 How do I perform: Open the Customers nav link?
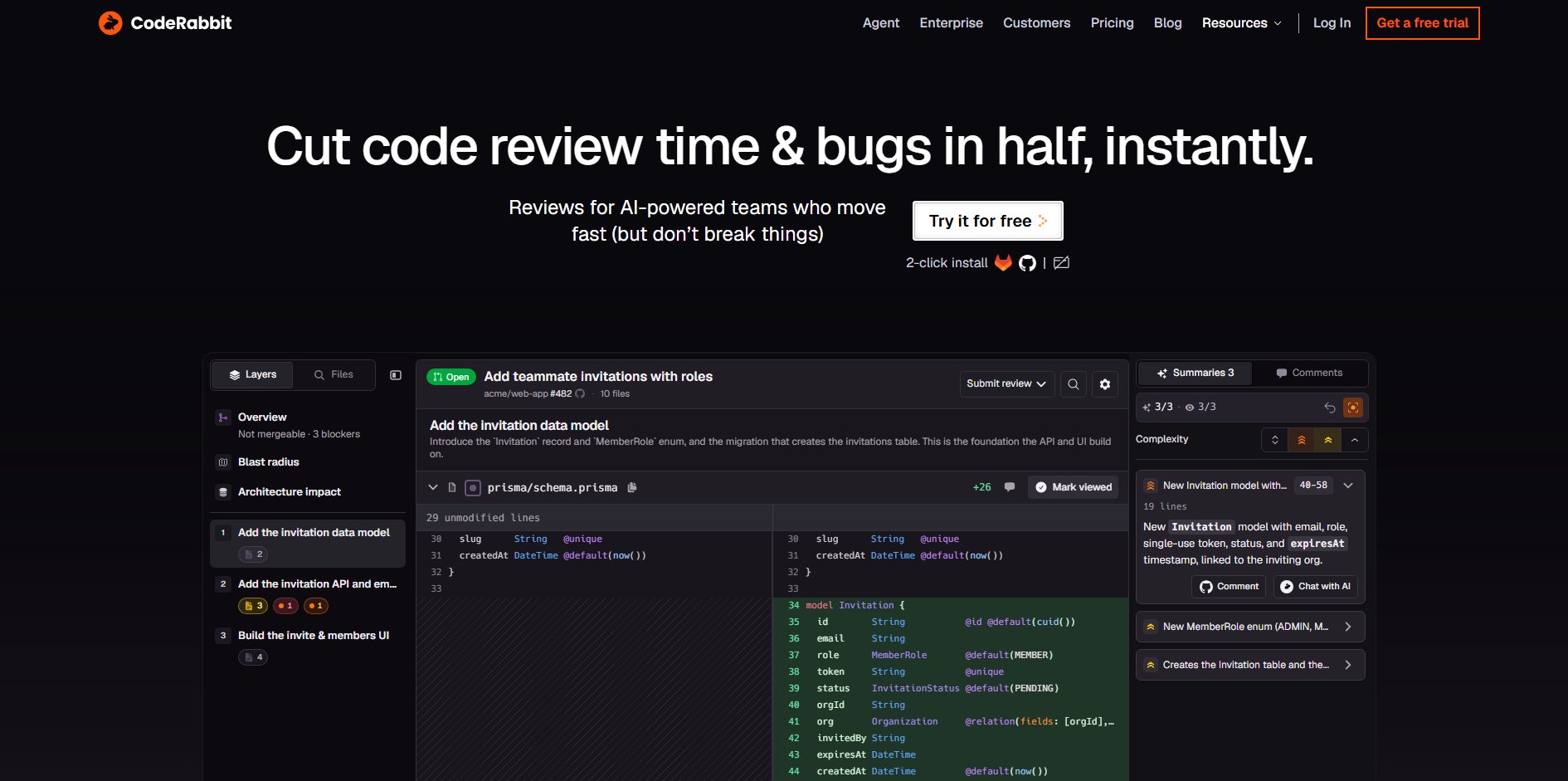point(1037,23)
